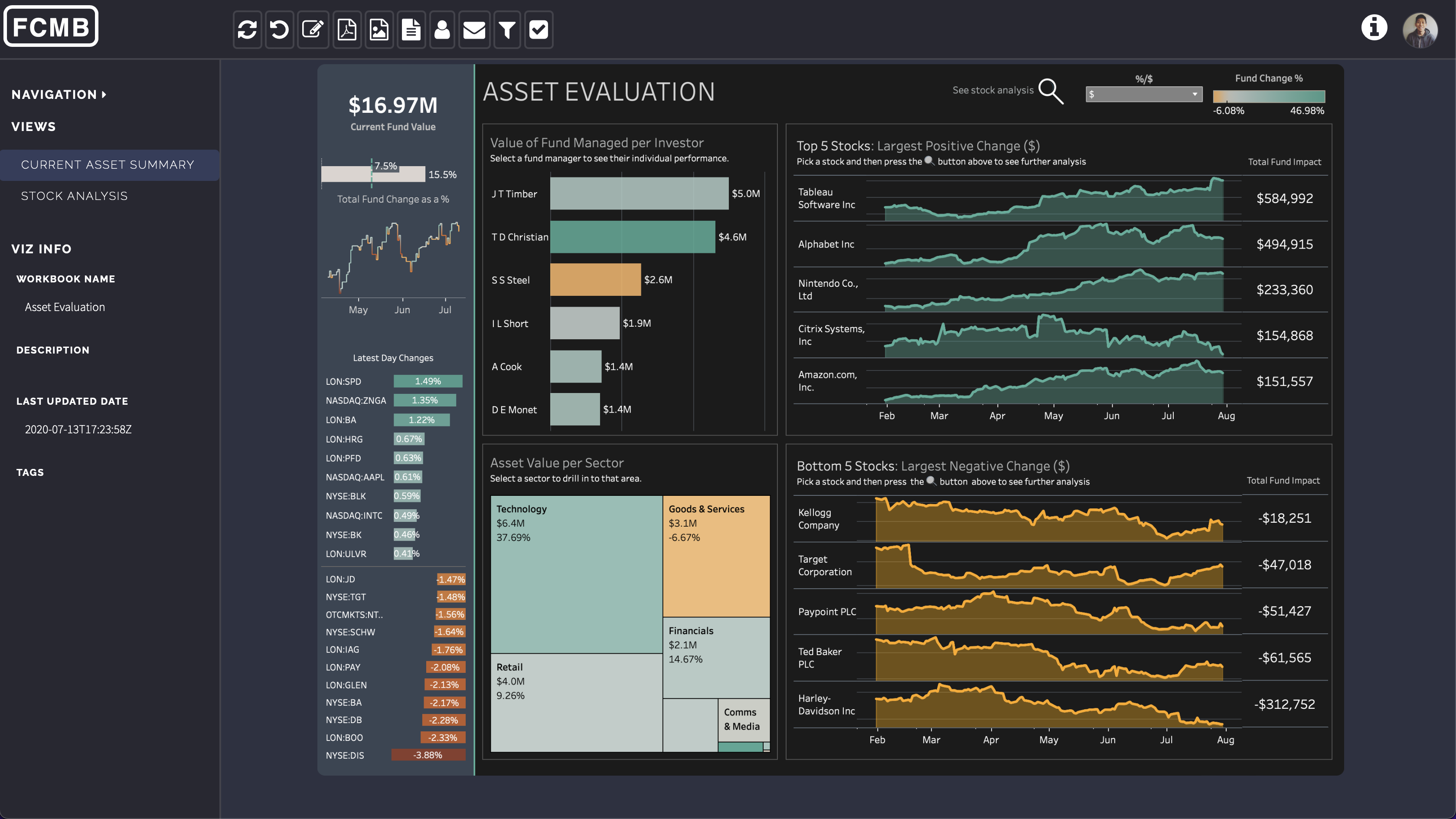Apply the filter tool
Image resolution: width=1456 pixels, height=819 pixels.
(x=506, y=29)
